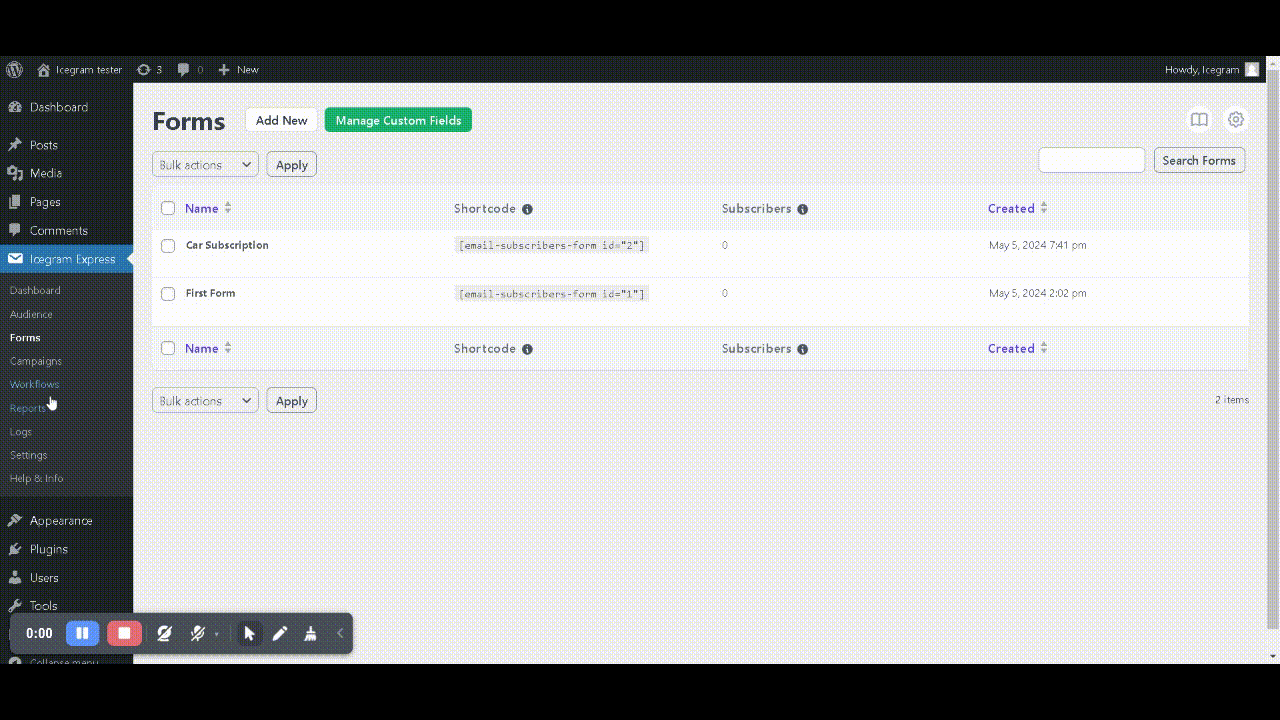The image size is (1280, 720).
Task: Show Subscribers info tooltip in header
Action: coord(802,209)
